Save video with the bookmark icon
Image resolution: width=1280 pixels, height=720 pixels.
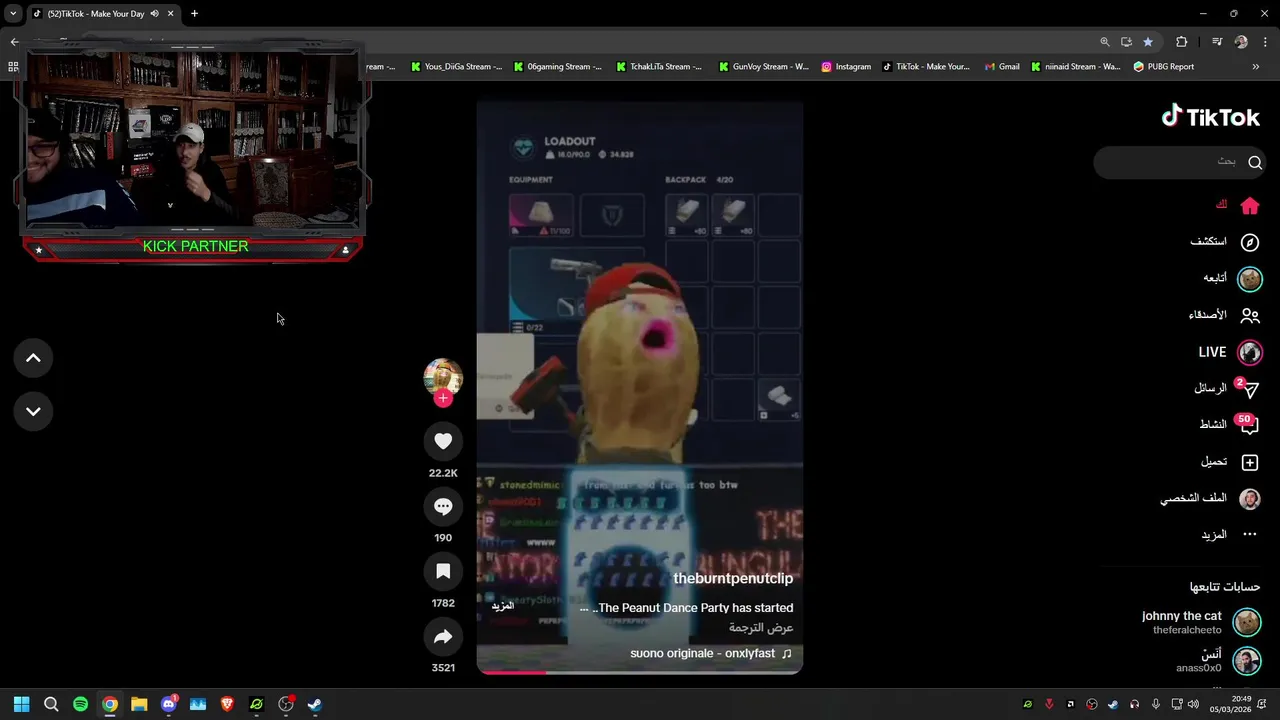443,572
